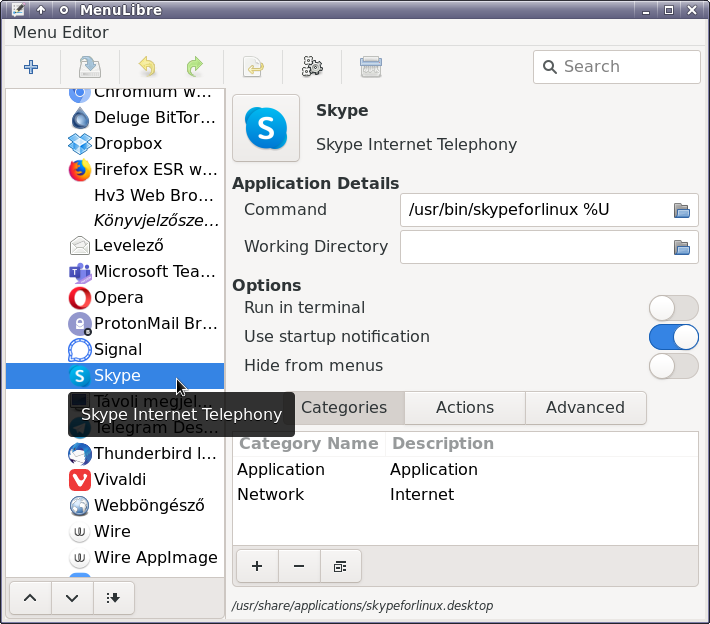Move selected item up with chevron

coord(30,598)
